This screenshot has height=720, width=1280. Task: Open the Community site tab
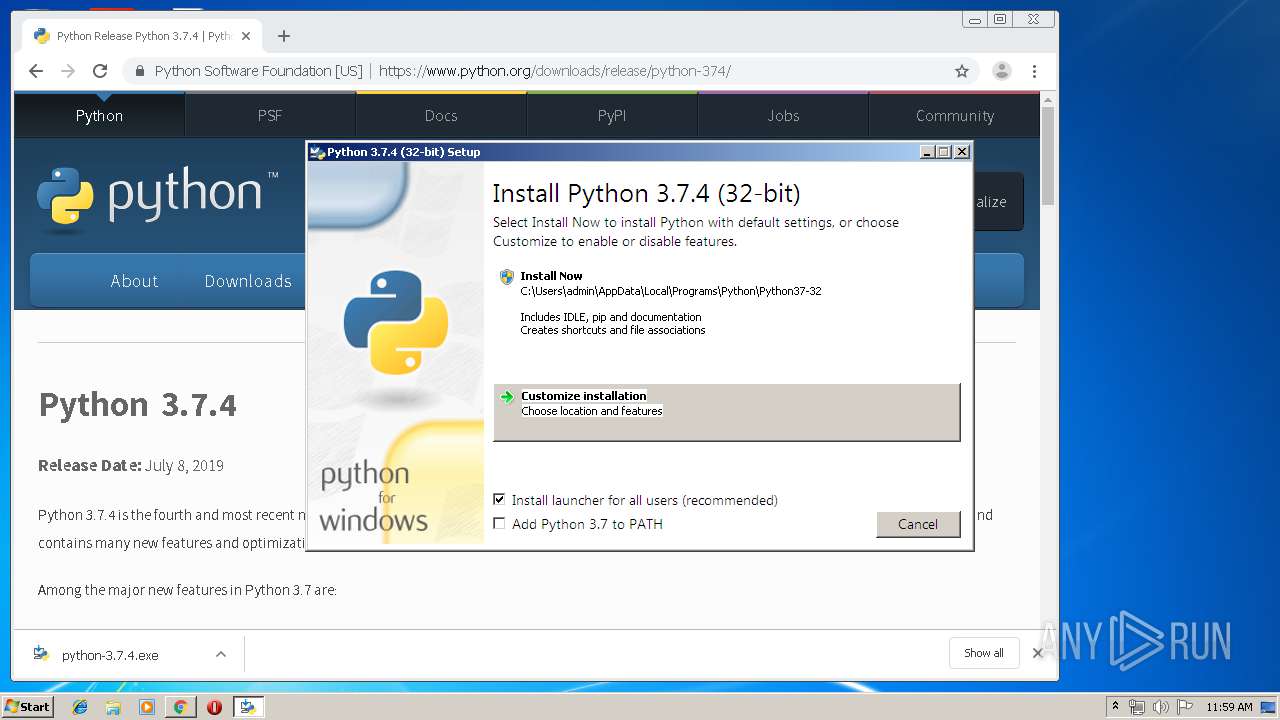[x=955, y=116]
